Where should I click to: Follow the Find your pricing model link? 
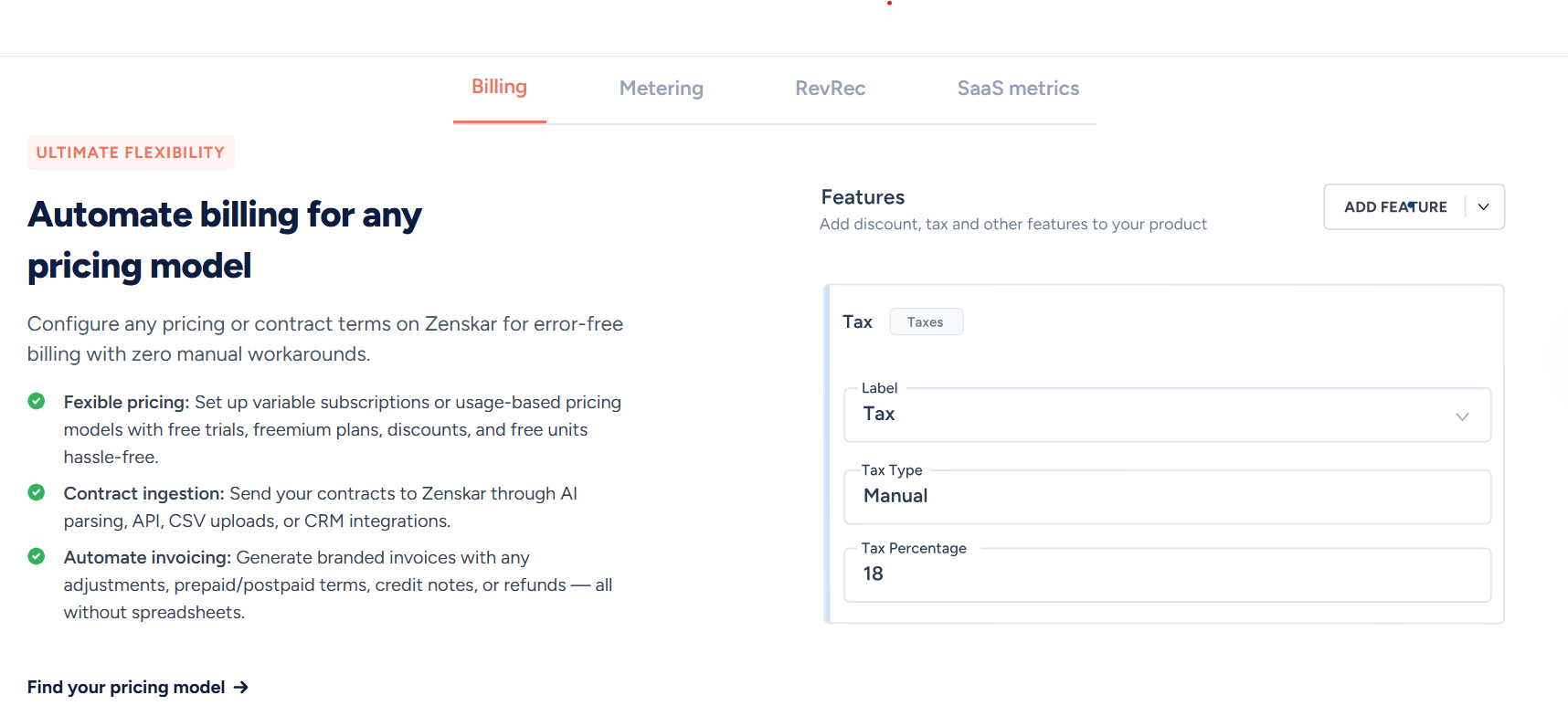point(138,687)
